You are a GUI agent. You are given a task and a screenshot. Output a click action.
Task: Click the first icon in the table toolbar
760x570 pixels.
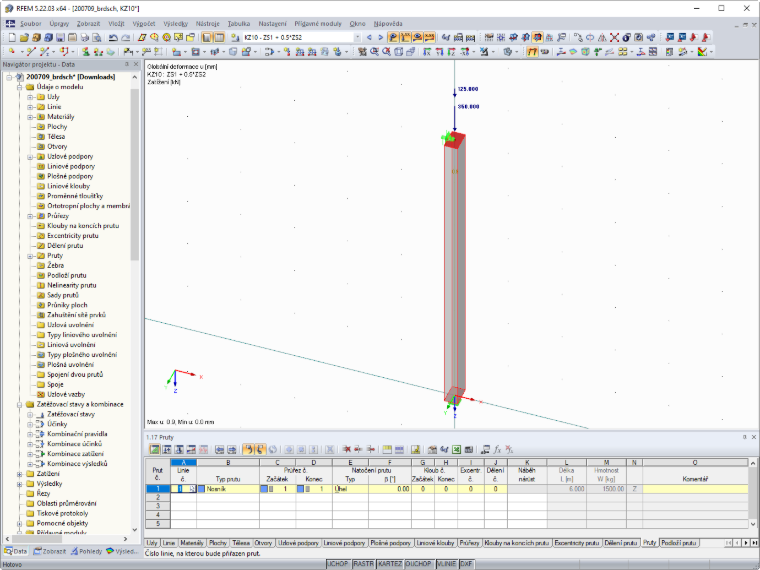155,449
